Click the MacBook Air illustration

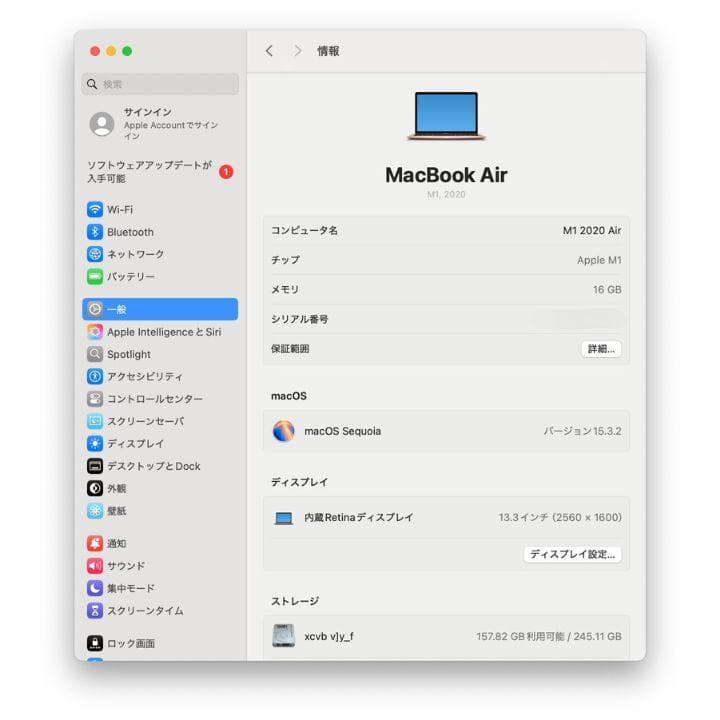click(x=446, y=116)
